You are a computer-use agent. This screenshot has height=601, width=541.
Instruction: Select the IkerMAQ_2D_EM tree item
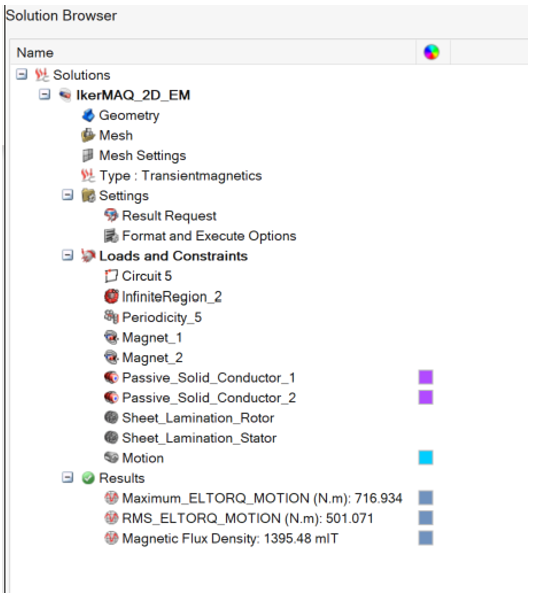click(133, 95)
